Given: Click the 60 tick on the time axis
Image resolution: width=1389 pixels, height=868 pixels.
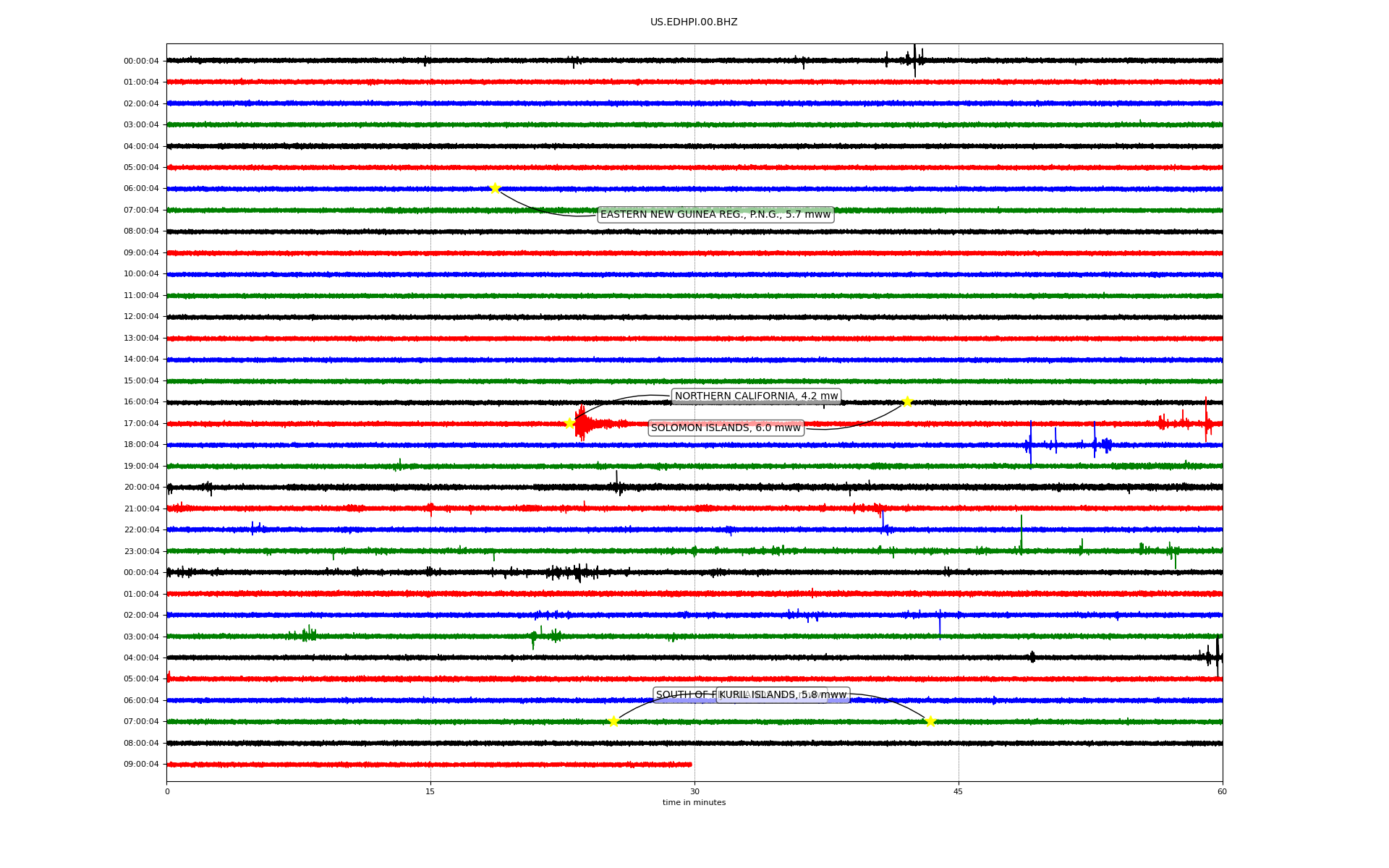Looking at the screenshot, I should click(1222, 791).
